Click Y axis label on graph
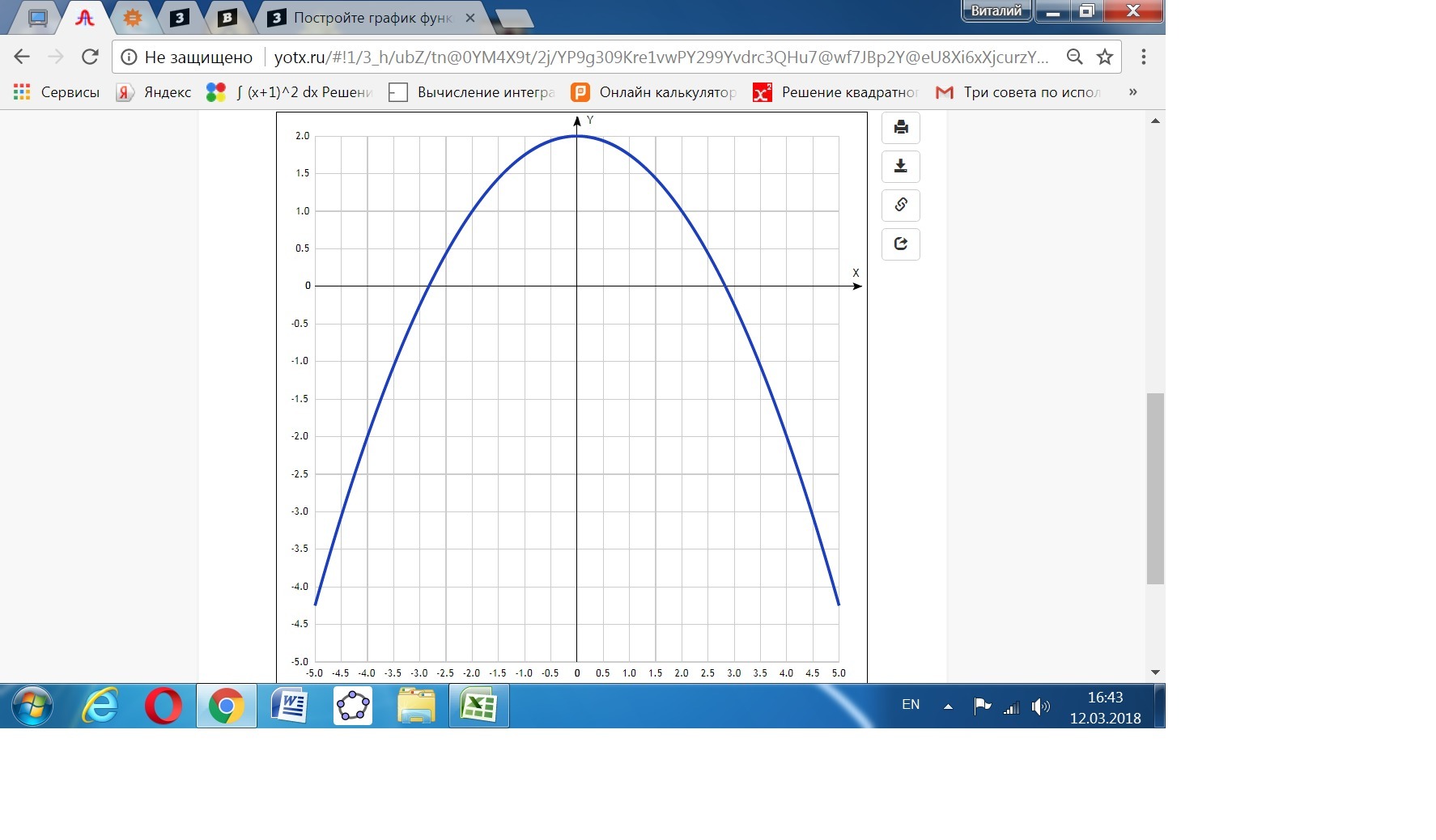The height and width of the screenshot is (840, 1436). click(590, 120)
